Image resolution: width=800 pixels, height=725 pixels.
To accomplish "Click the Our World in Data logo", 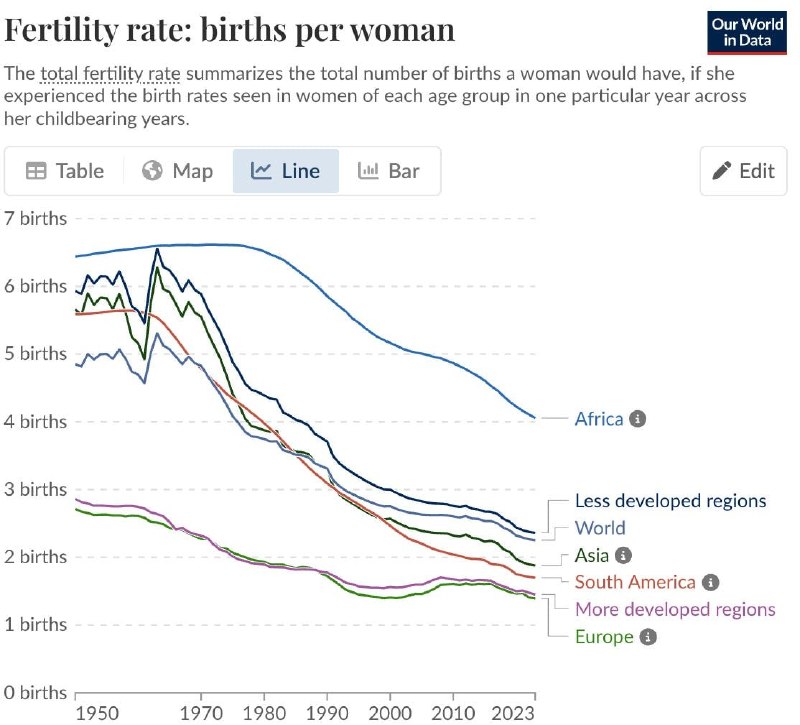I will [747, 32].
